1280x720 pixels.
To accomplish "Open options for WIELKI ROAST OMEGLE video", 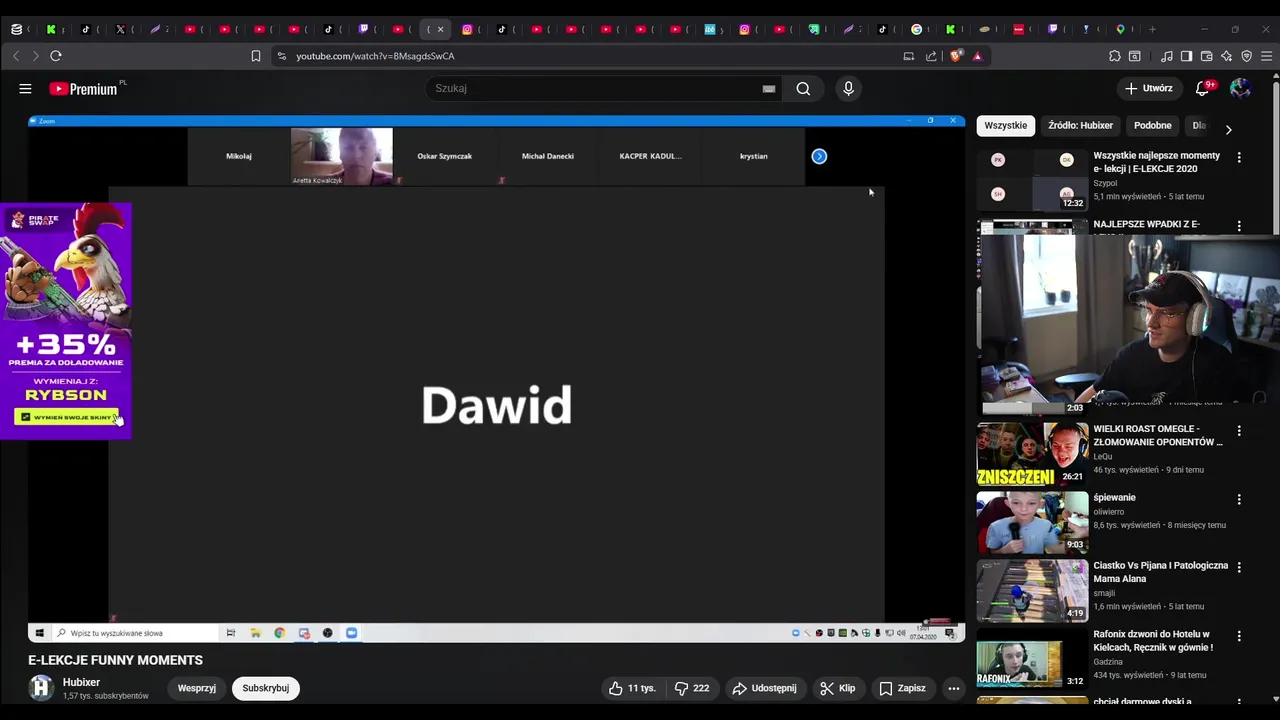I will [1239, 431].
